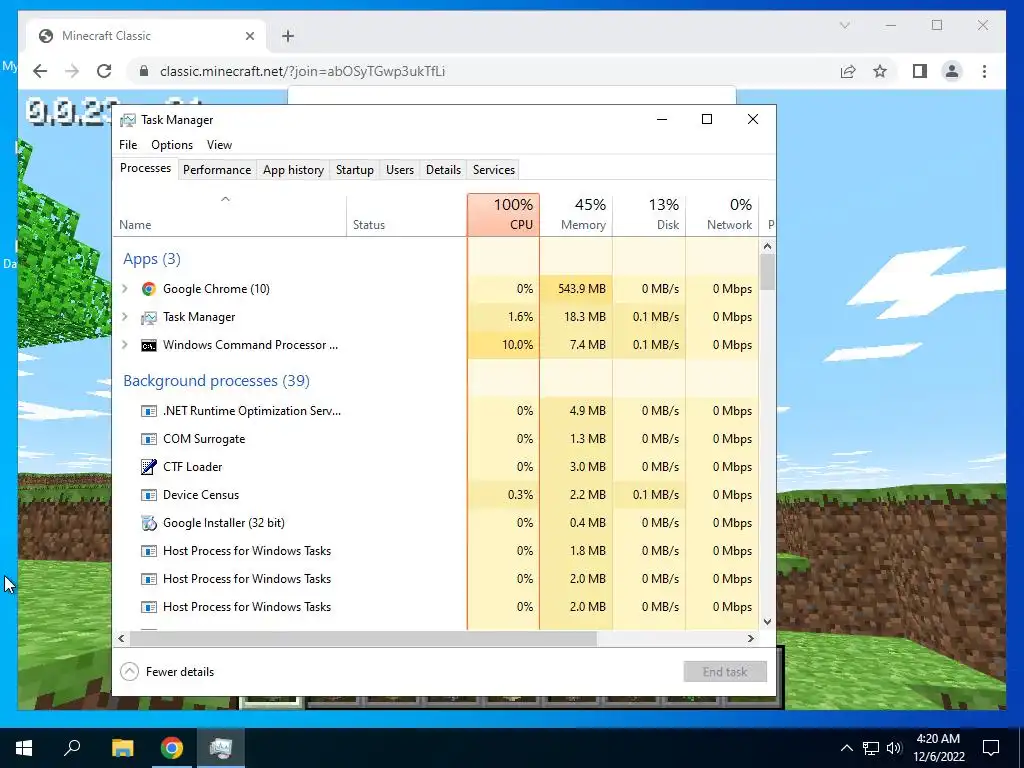View site information via the lock icon

pyautogui.click(x=144, y=71)
